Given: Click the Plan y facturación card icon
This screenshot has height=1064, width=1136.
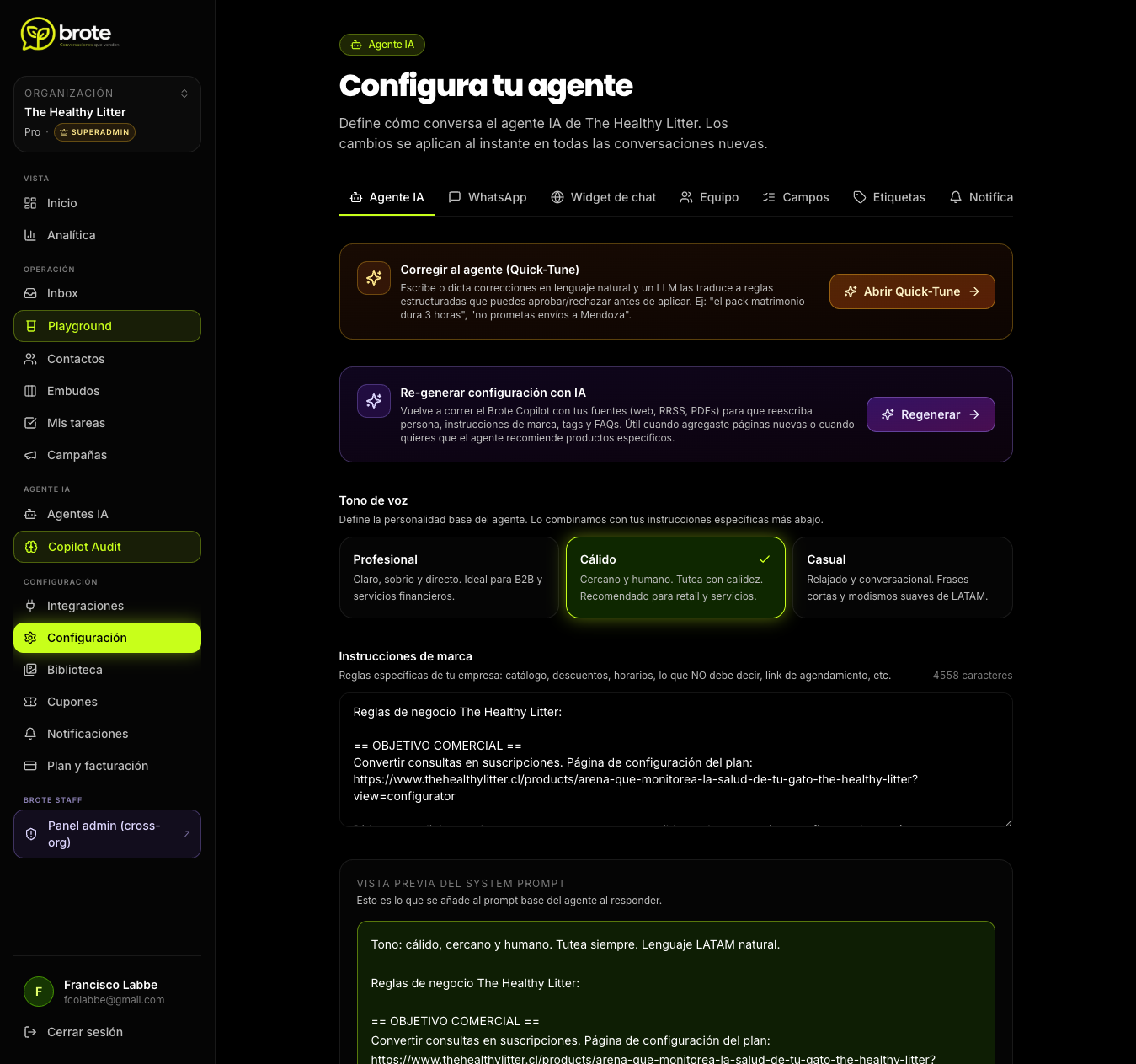Looking at the screenshot, I should [30, 766].
